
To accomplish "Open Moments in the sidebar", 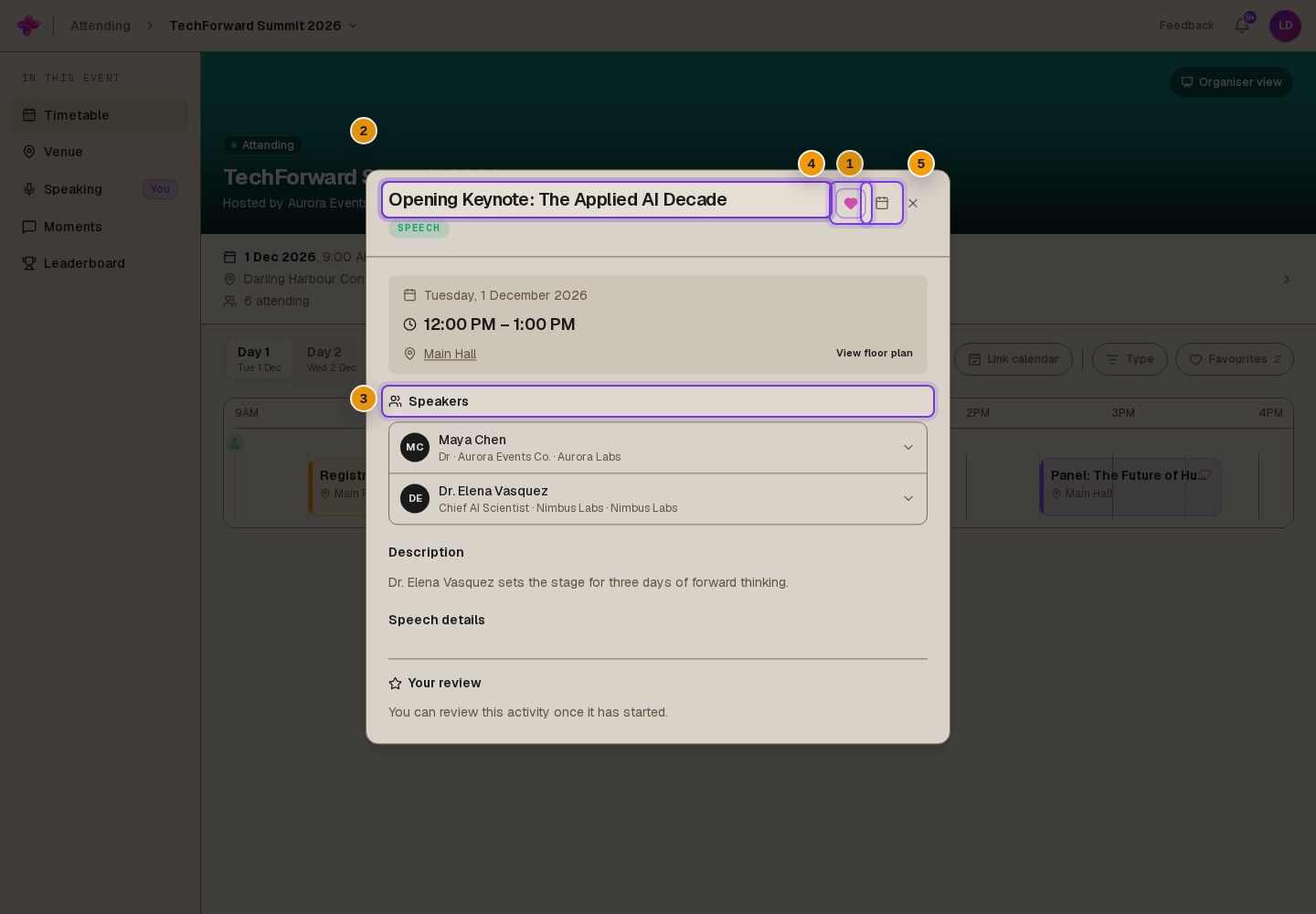I will pyautogui.click(x=101, y=227).
